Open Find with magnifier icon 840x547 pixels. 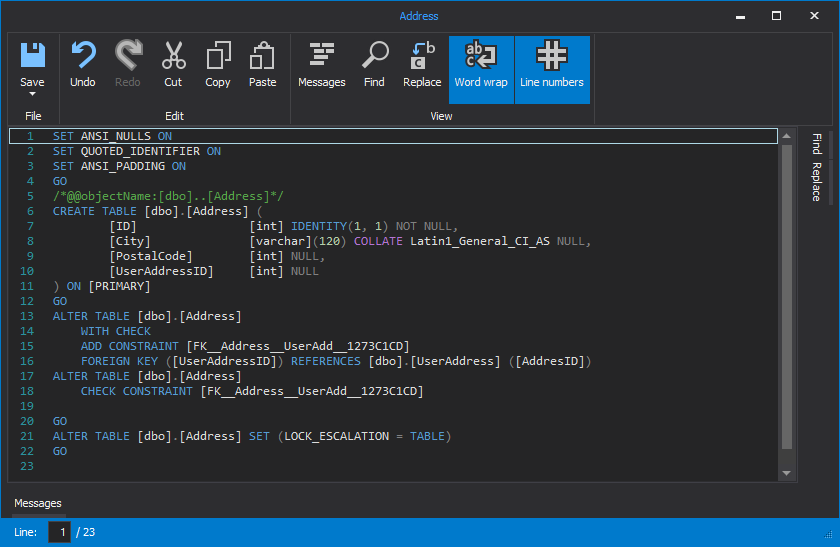(x=374, y=65)
